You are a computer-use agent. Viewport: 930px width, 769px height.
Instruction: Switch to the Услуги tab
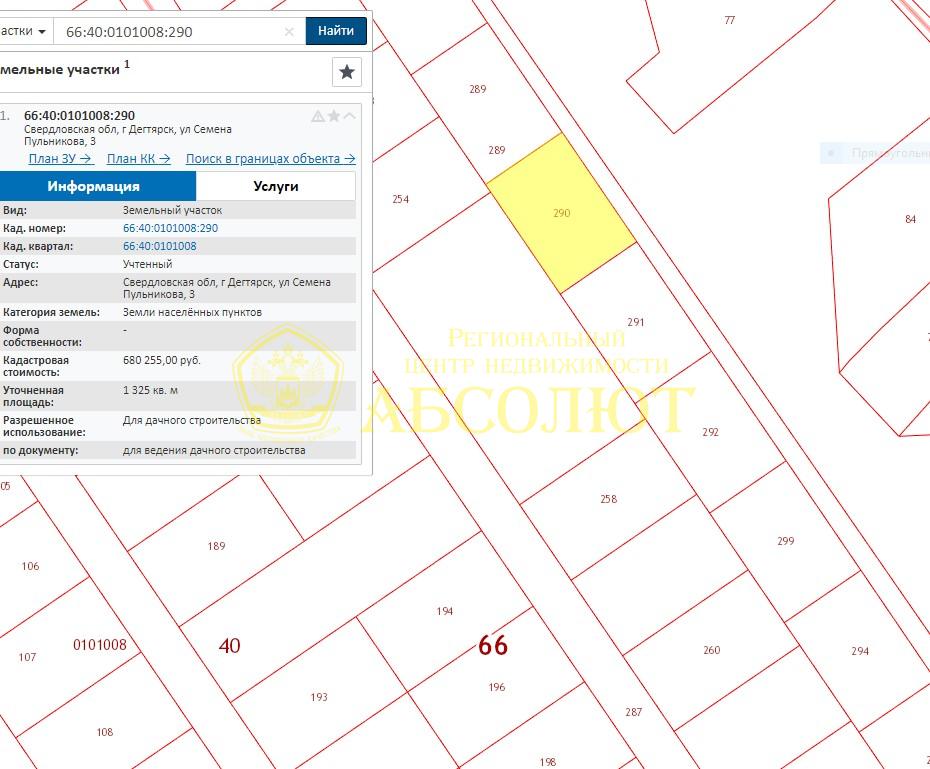point(276,186)
